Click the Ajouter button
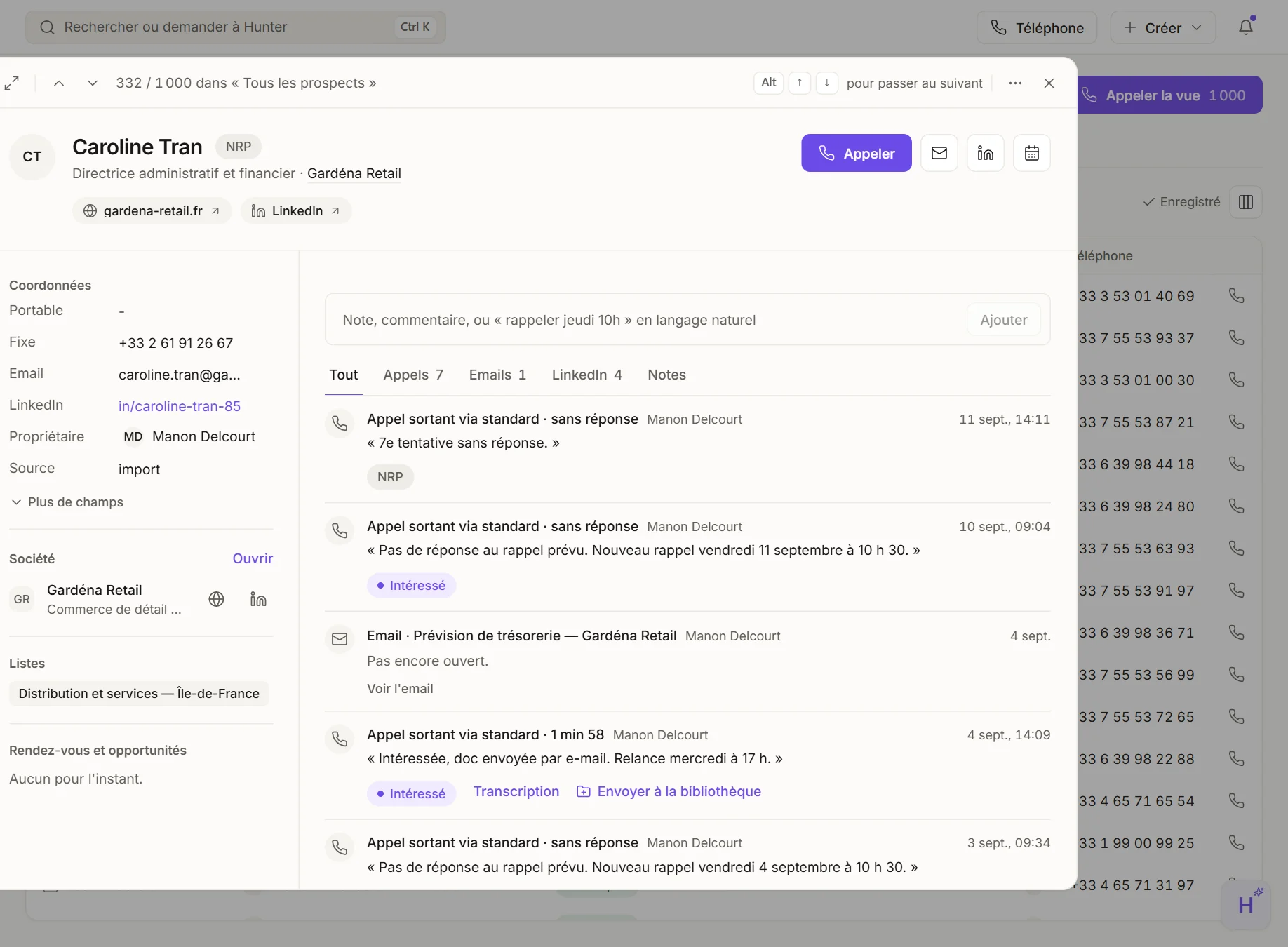 pyautogui.click(x=1004, y=320)
